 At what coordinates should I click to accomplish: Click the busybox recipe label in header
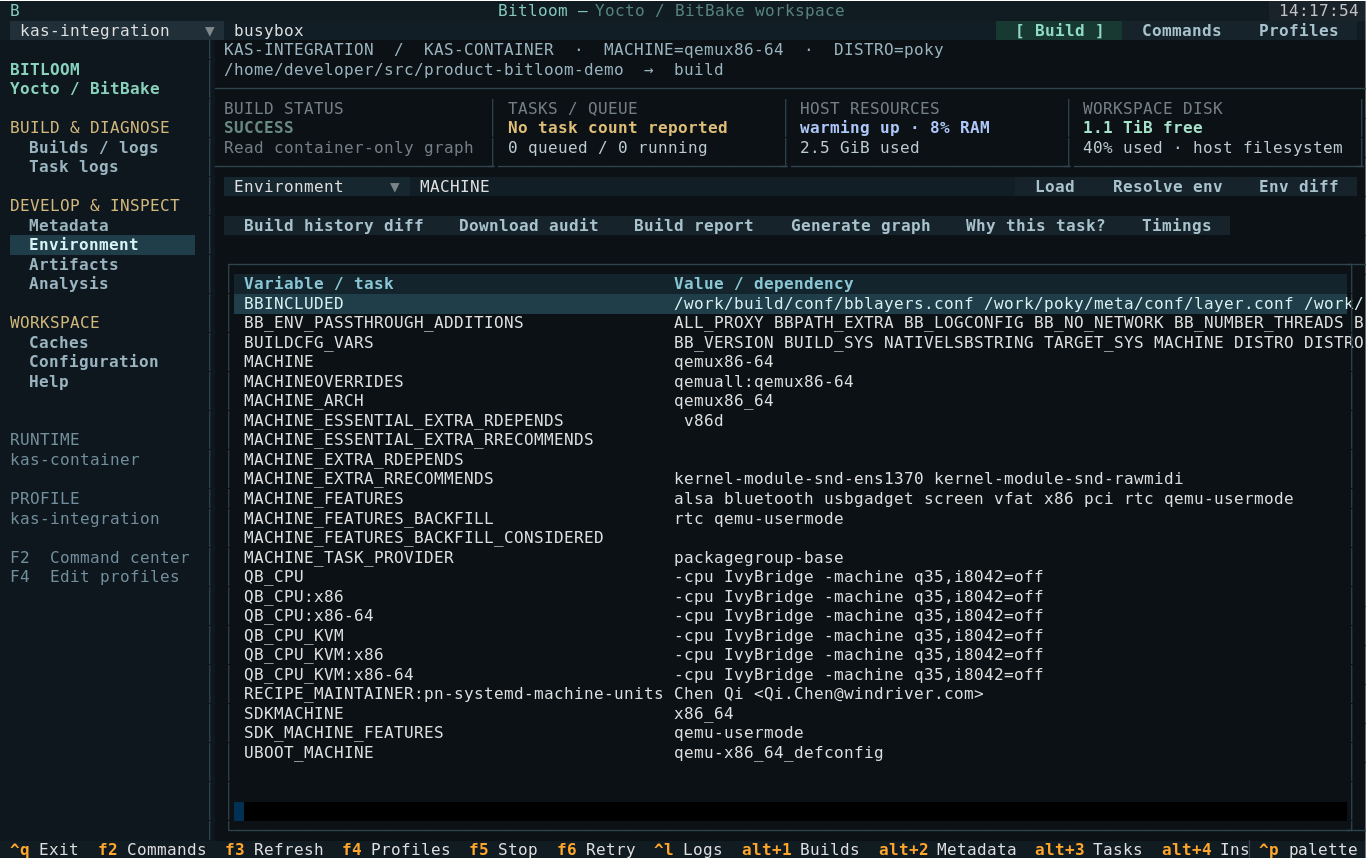point(268,31)
